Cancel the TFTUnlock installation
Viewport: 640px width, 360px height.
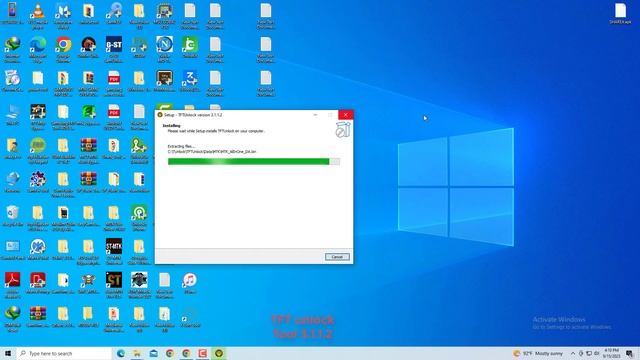[x=337, y=257]
